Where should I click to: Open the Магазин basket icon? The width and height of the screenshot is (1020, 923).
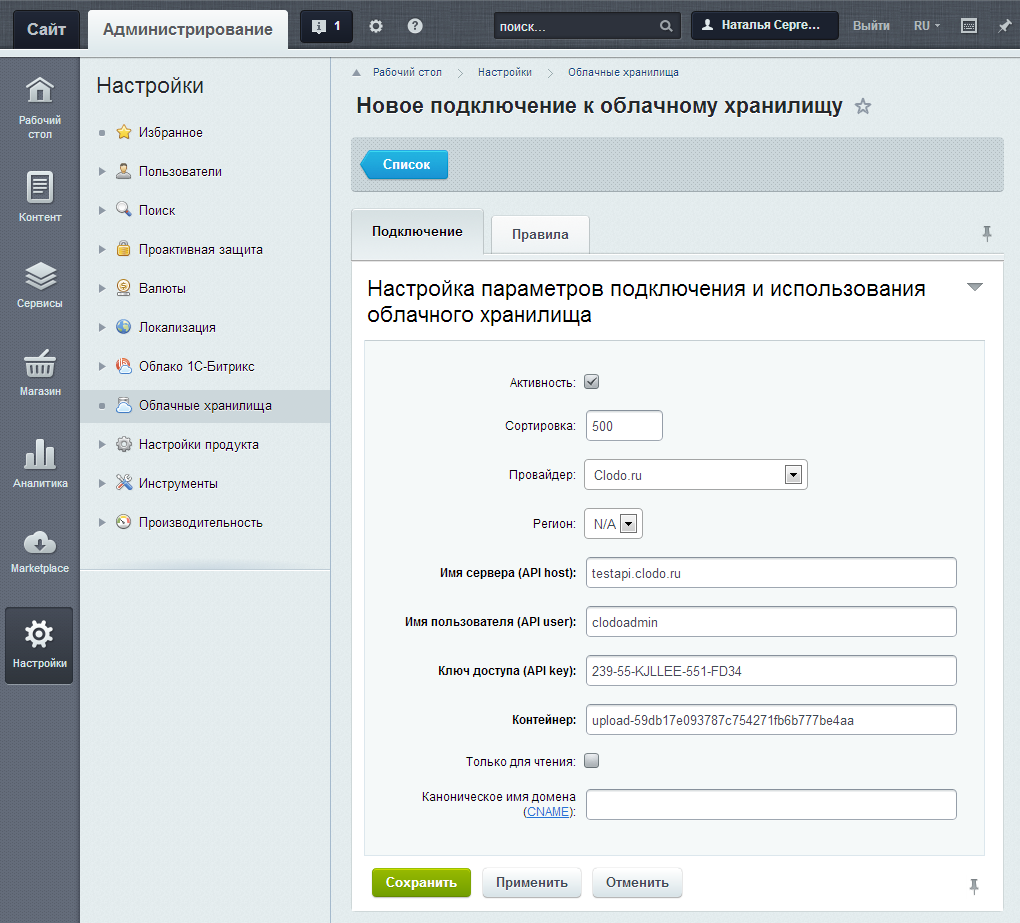[x=40, y=365]
